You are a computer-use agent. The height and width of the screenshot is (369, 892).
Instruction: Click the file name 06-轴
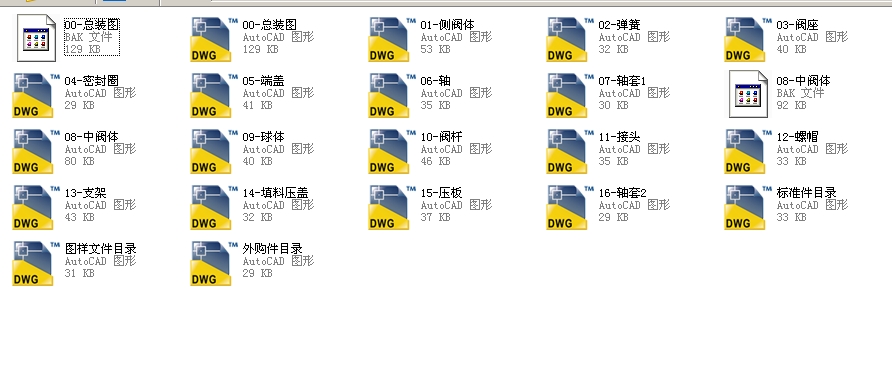pyautogui.click(x=435, y=81)
